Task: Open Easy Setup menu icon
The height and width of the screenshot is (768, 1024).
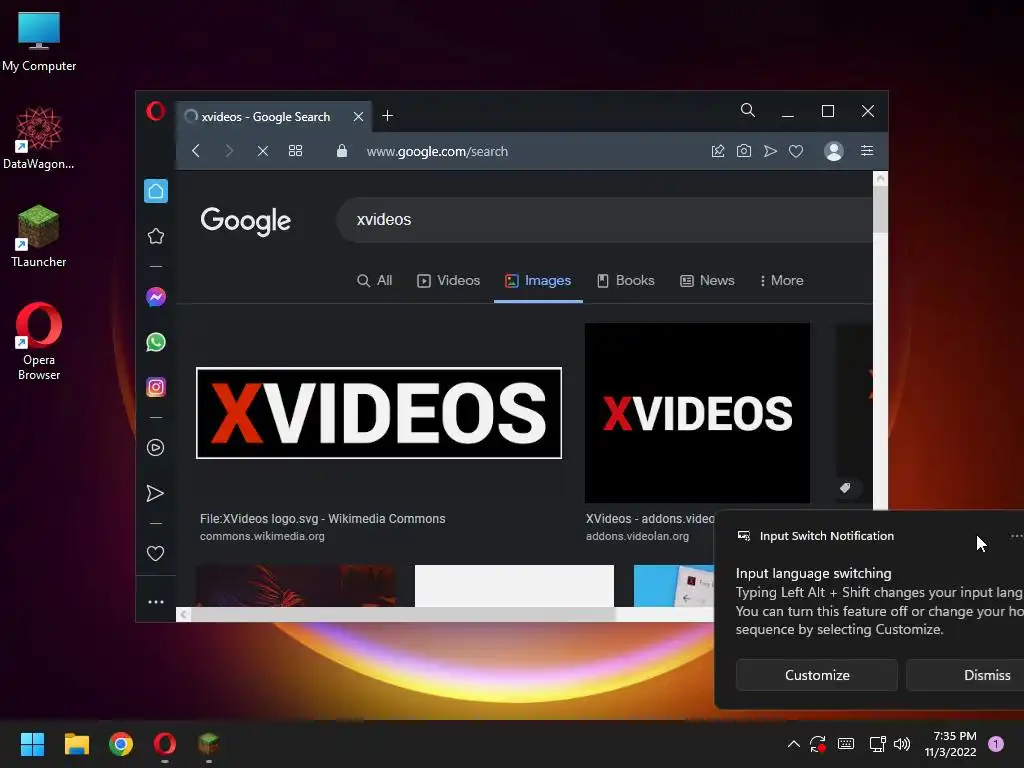Action: (x=867, y=151)
